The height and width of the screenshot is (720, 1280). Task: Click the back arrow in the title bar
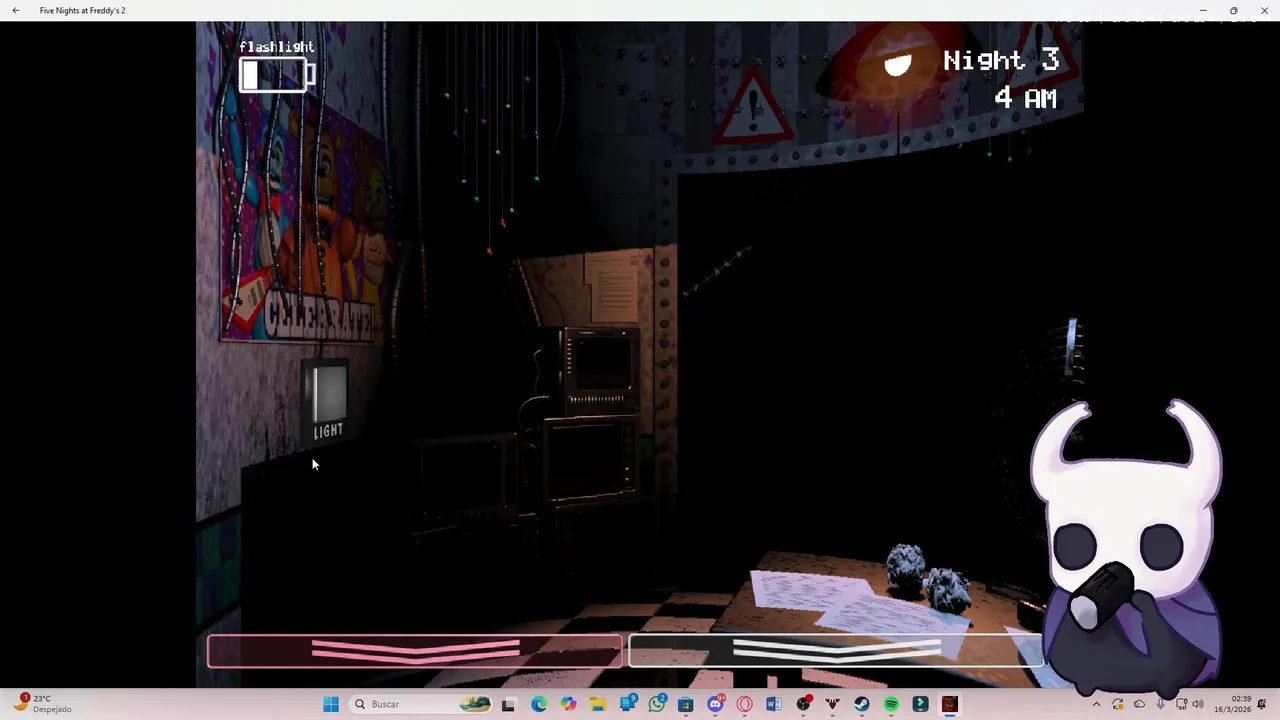(x=16, y=10)
